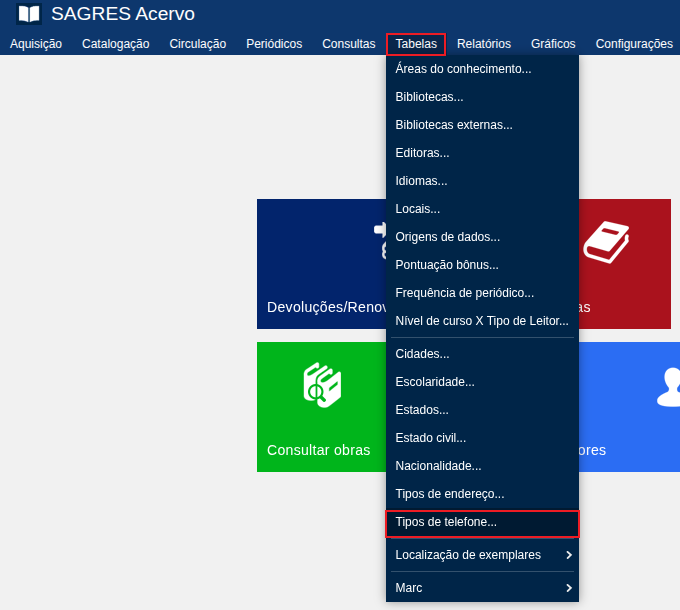Screen dimensions: 680x610
Task: Choose Nível de curso X Tipo de Leitor
Action: 482,321
